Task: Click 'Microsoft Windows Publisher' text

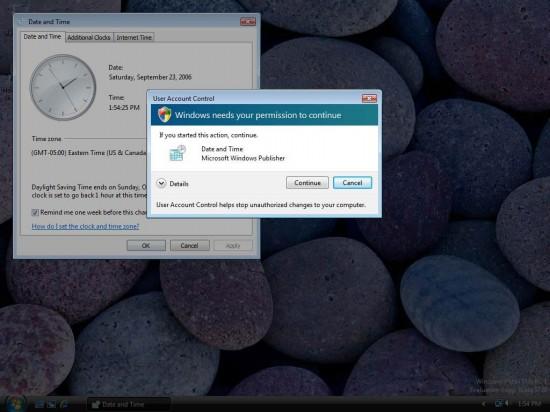Action: pyautogui.click(x=243, y=158)
